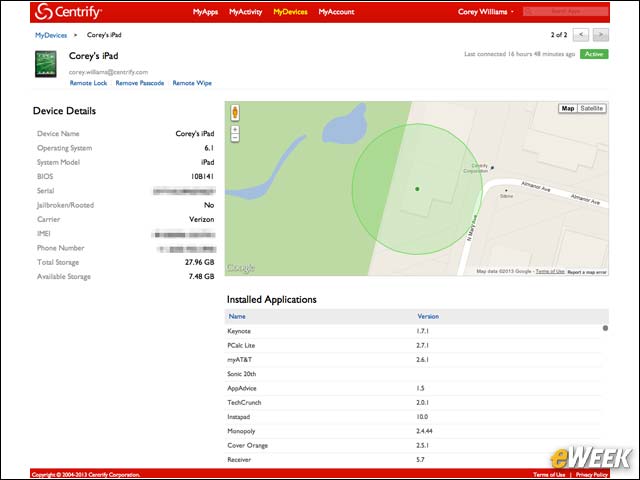Open footer Privacy Policy link
The image size is (640, 480).
pos(592,474)
